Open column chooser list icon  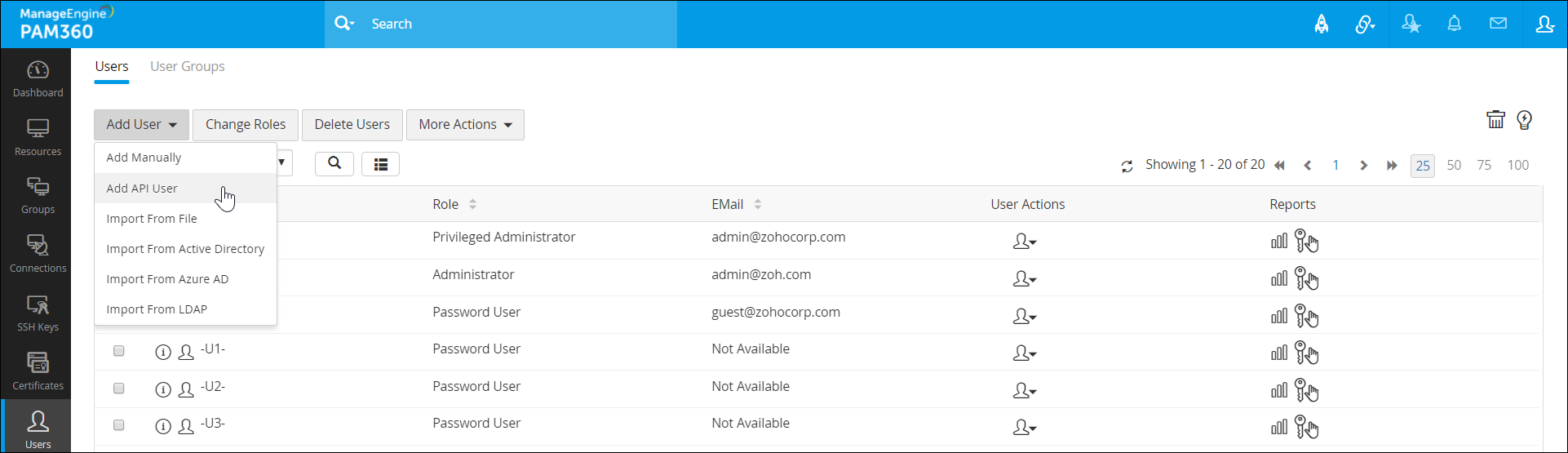coord(380,164)
